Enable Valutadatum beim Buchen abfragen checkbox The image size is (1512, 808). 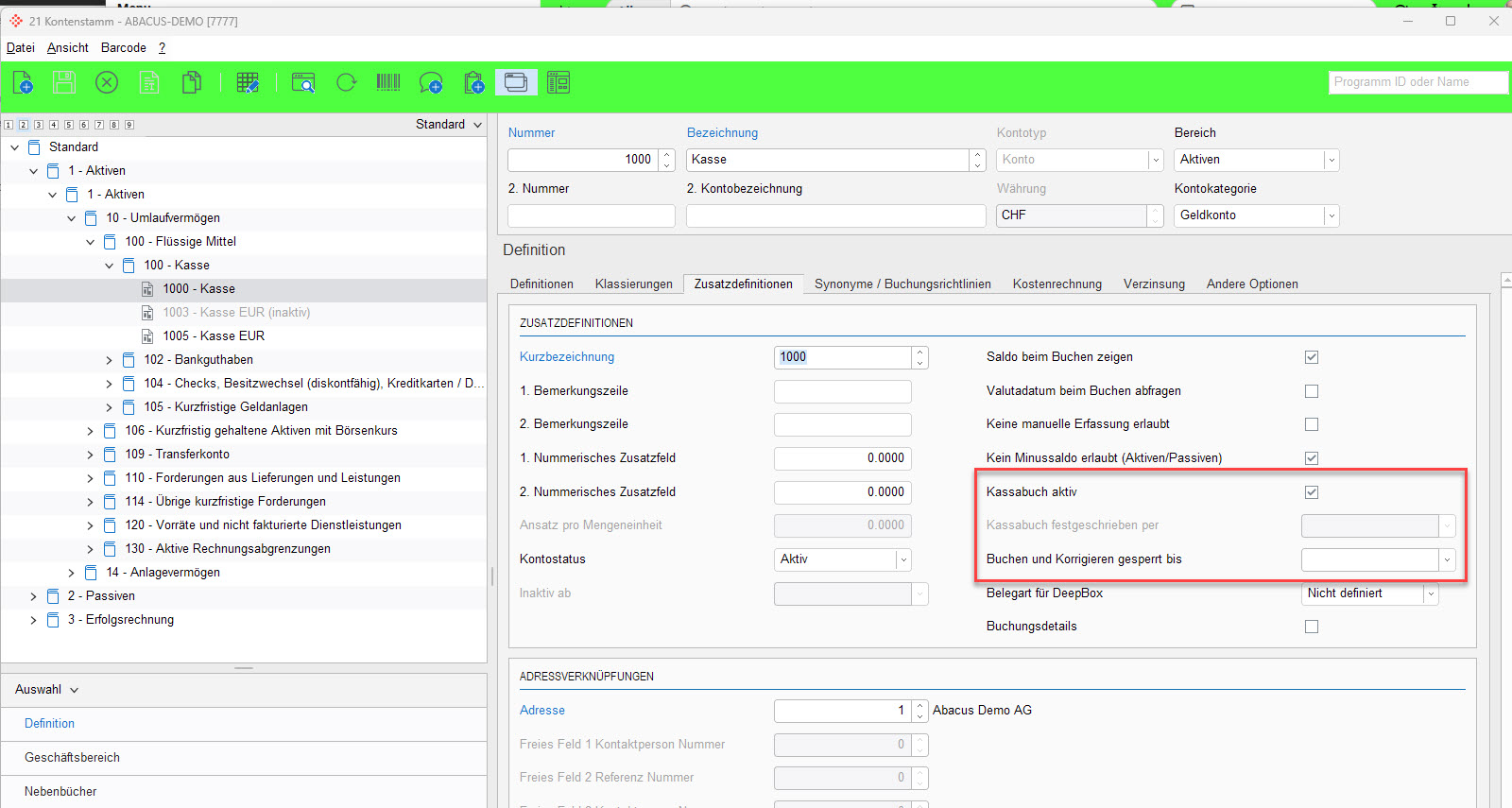tap(1312, 391)
